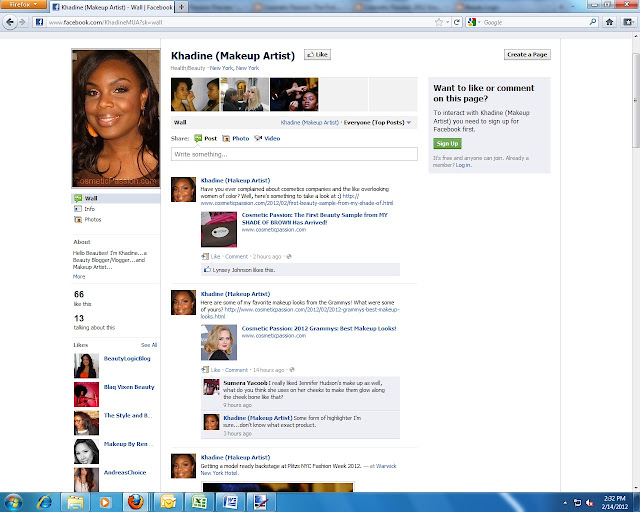The width and height of the screenshot is (640, 512).
Task: Open Word from the taskbar
Action: point(230,502)
